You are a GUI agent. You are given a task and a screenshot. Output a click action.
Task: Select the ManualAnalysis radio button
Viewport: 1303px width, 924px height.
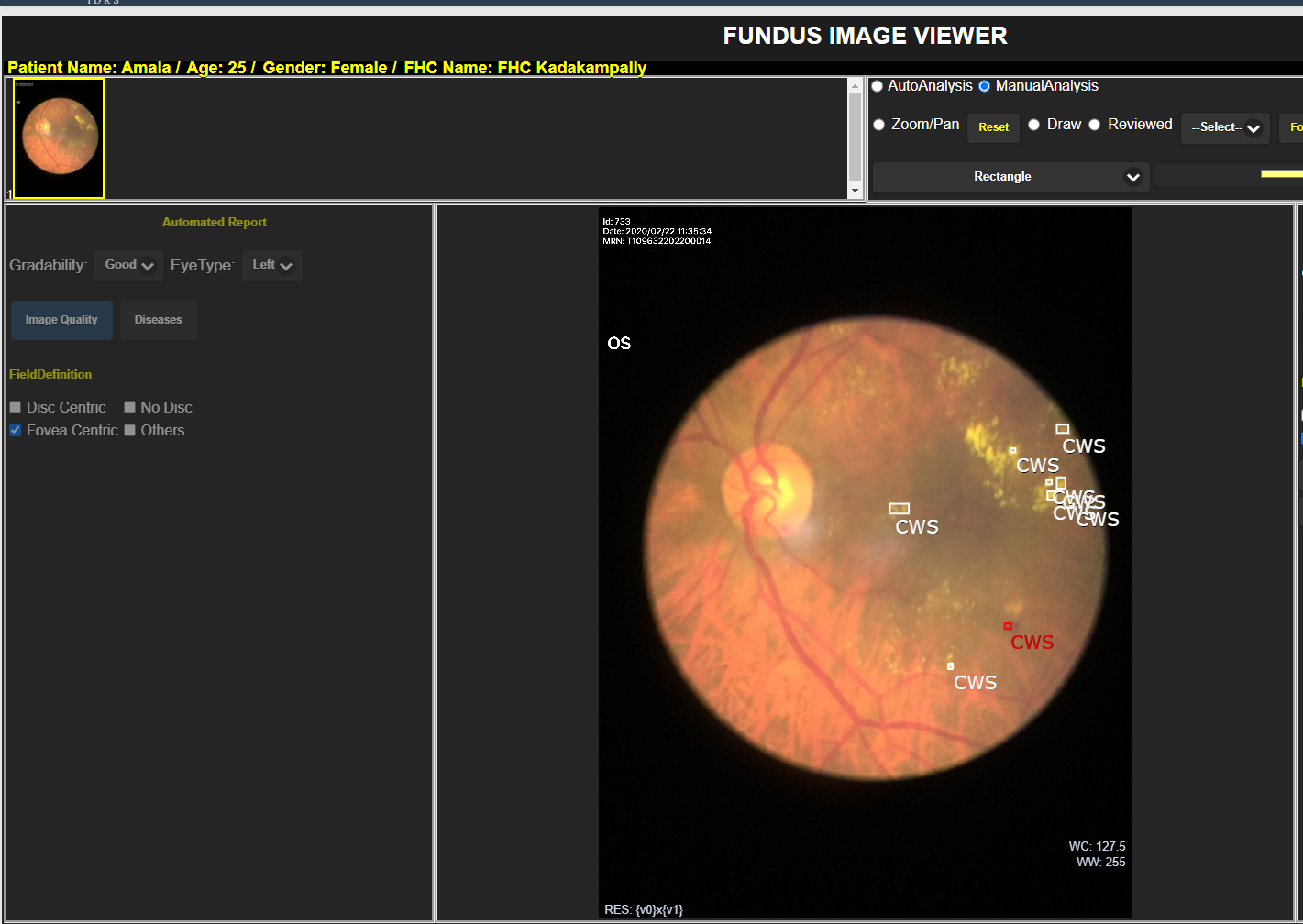(x=985, y=86)
